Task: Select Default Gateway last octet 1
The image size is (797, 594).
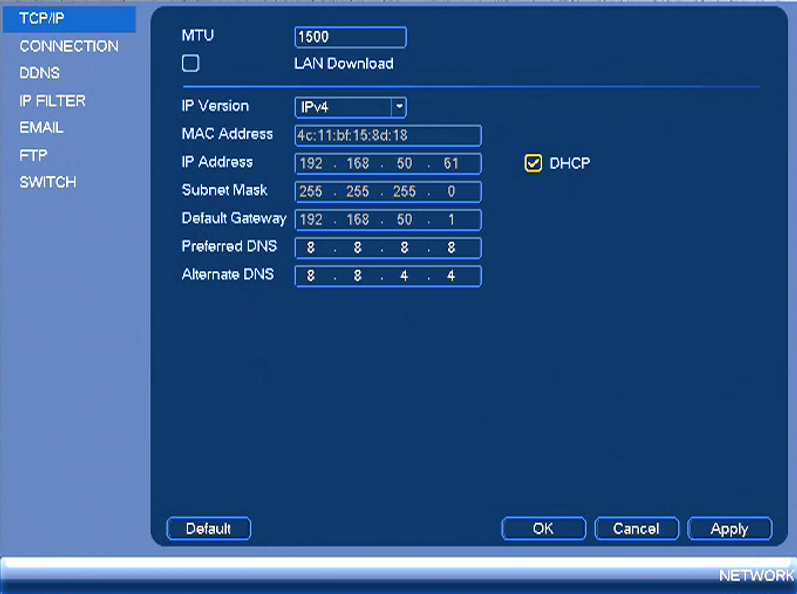Action: [x=451, y=220]
